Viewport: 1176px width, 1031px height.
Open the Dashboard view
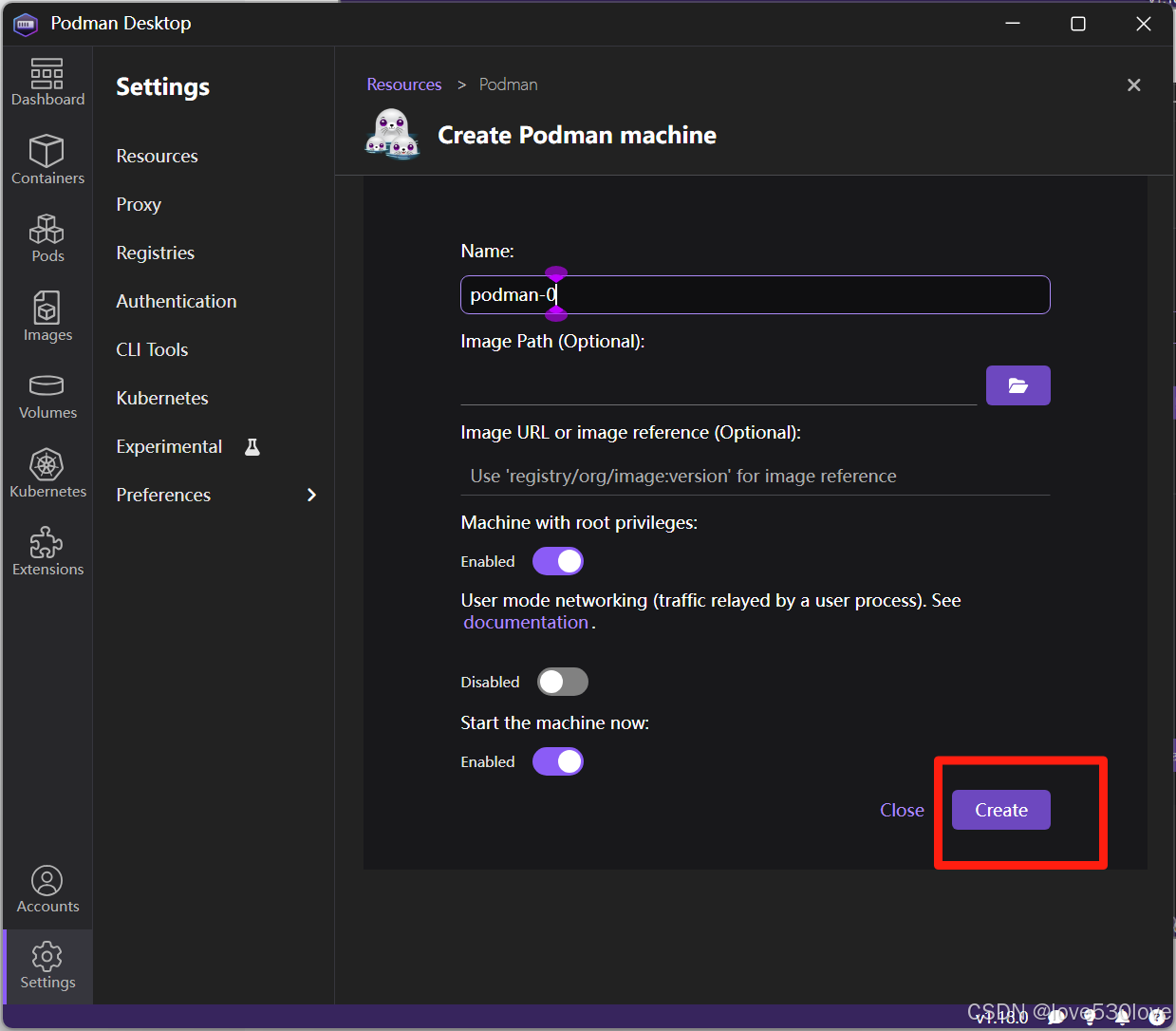[x=47, y=82]
